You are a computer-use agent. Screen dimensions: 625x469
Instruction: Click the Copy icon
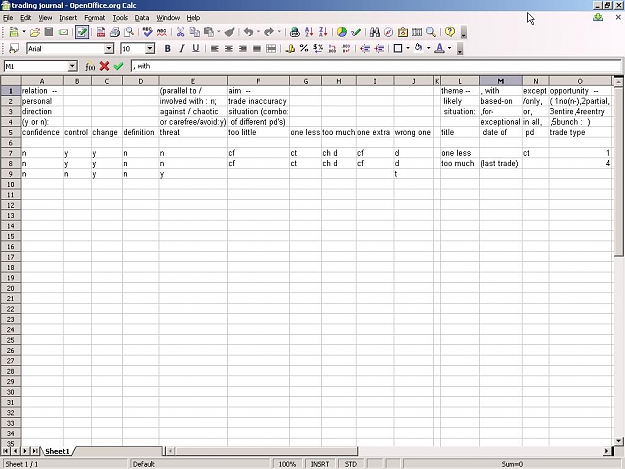[195, 32]
